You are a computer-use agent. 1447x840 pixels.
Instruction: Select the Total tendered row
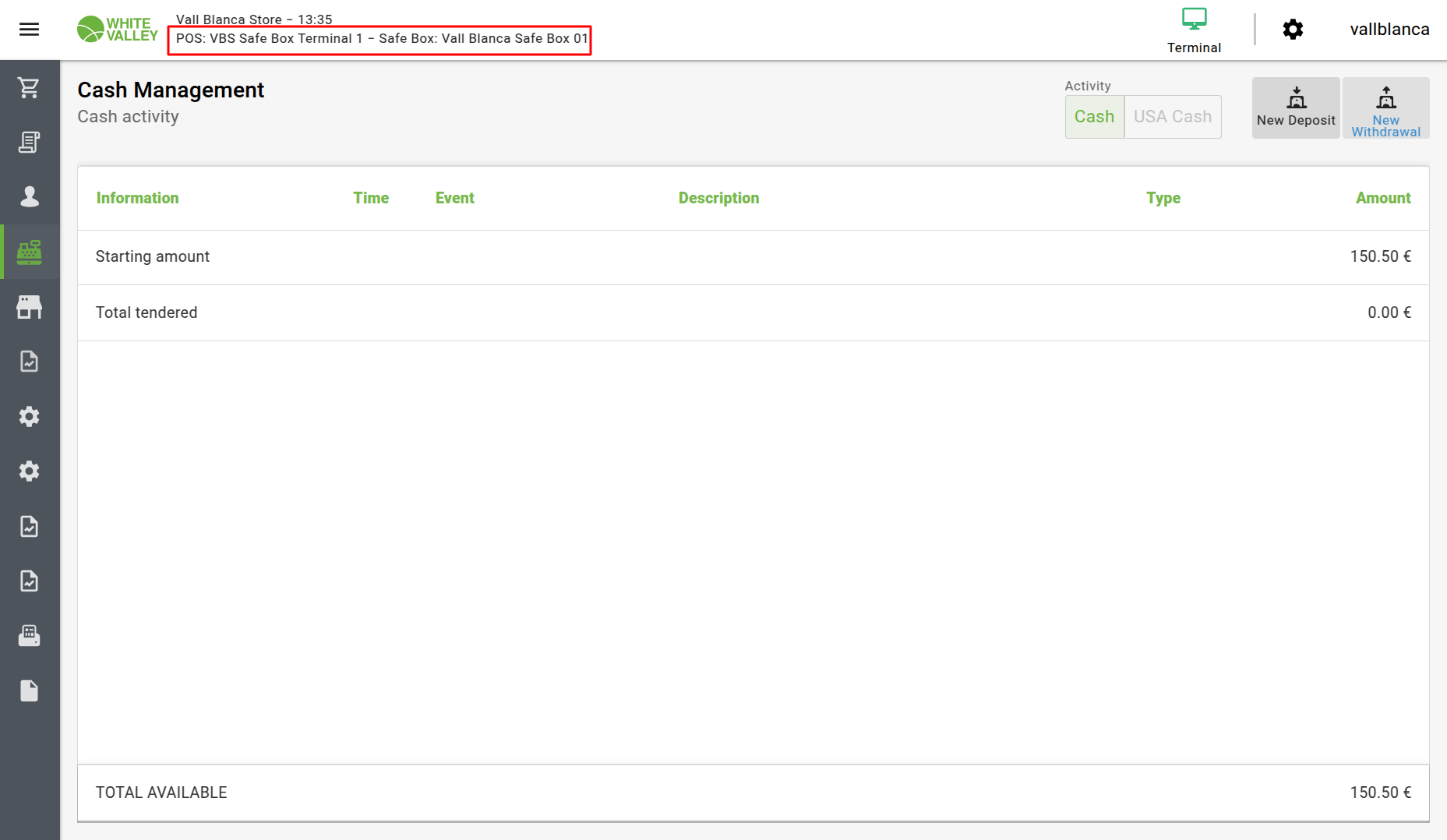[x=753, y=312]
